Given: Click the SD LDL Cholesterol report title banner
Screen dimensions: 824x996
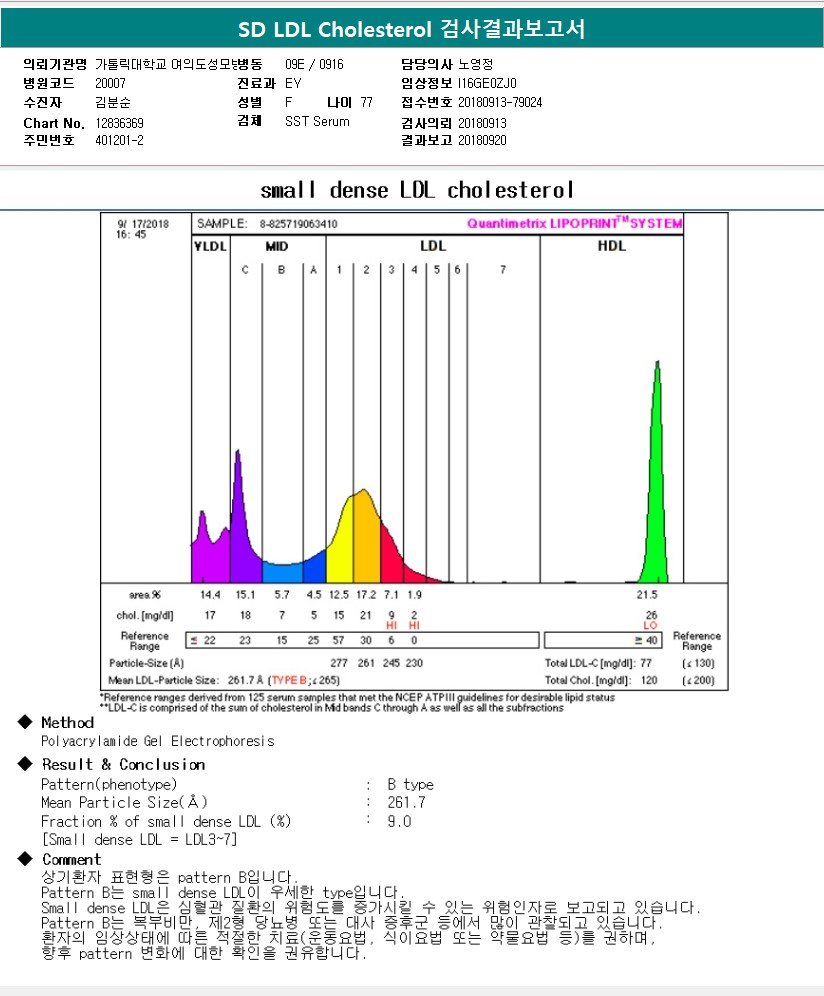Looking at the screenshot, I should pos(412,30).
